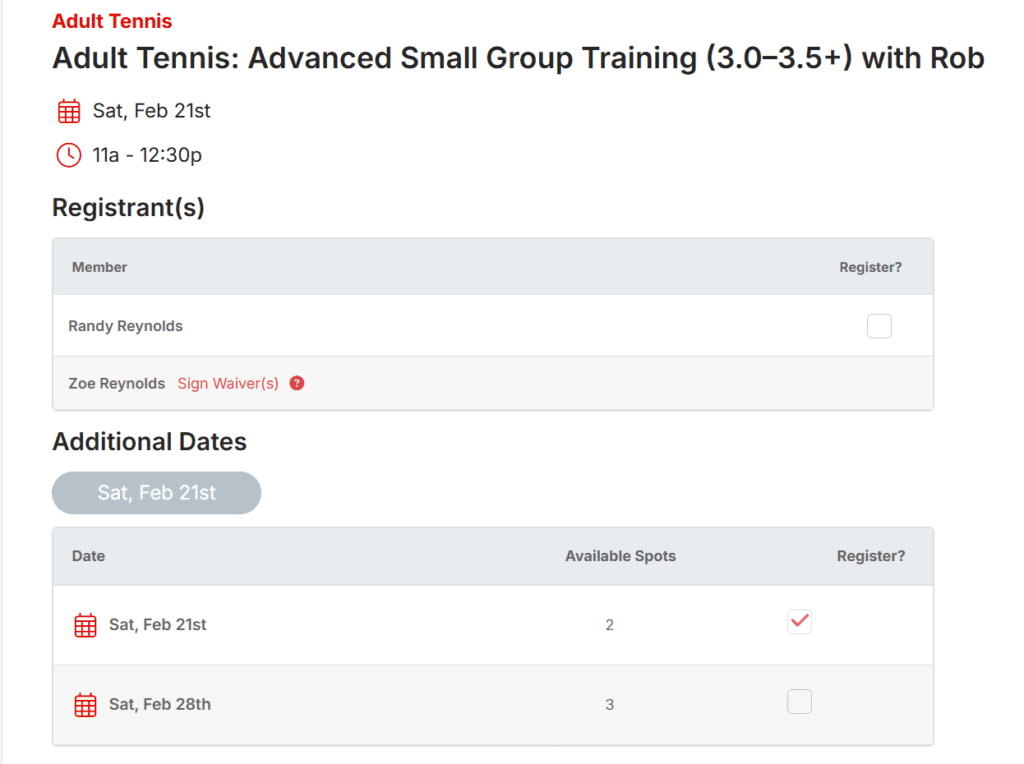Click the calendar icon on the Feb 21st row
The image size is (1024, 764).
pyautogui.click(x=85, y=623)
